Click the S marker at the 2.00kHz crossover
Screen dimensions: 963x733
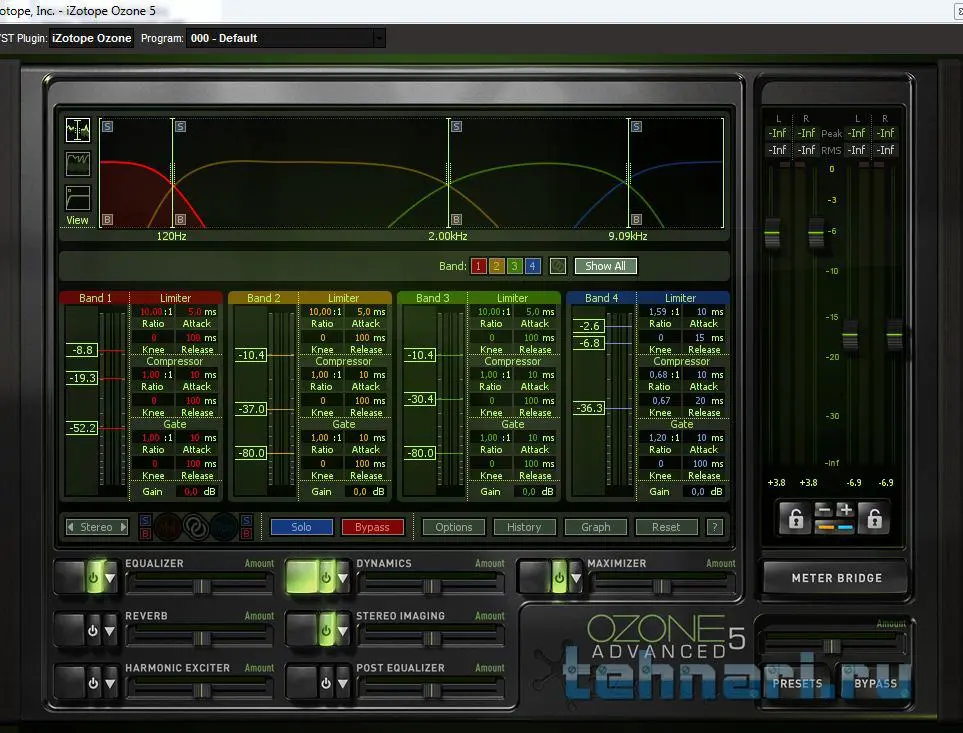click(456, 126)
